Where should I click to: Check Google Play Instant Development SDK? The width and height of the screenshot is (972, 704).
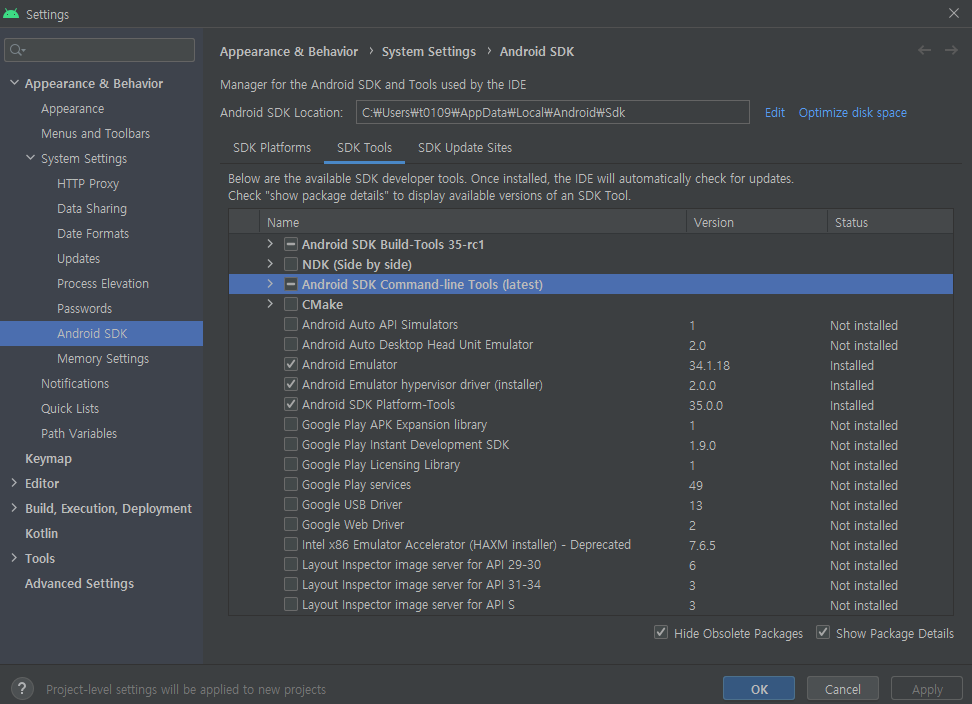(x=291, y=444)
